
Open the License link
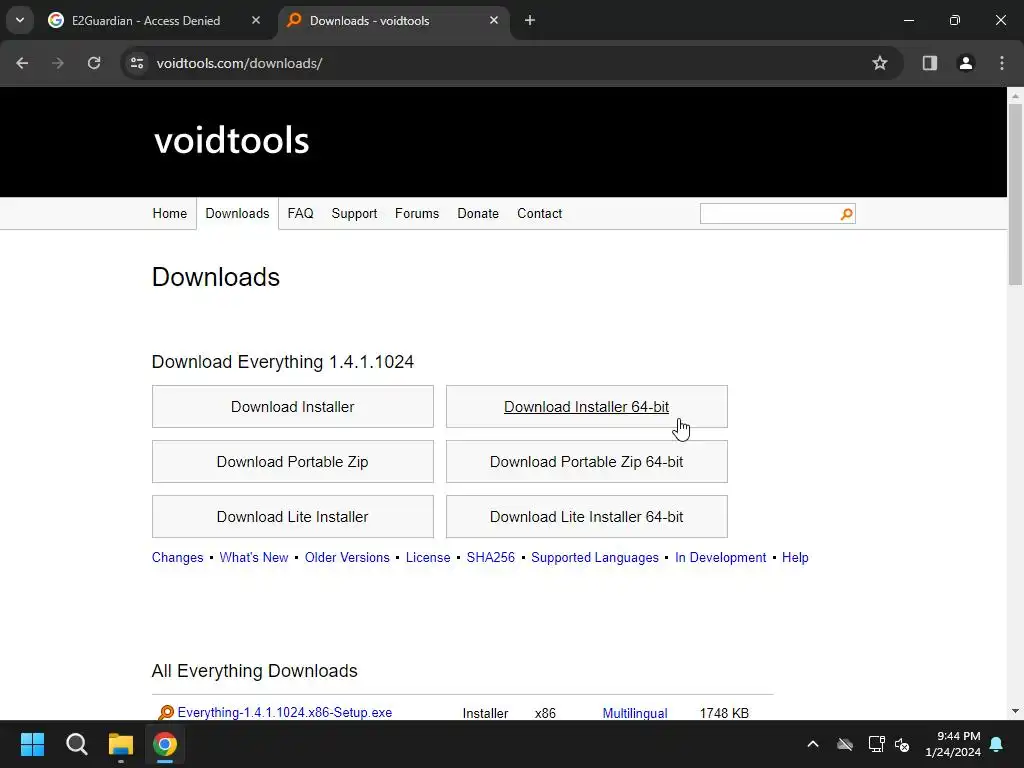pyautogui.click(x=428, y=558)
